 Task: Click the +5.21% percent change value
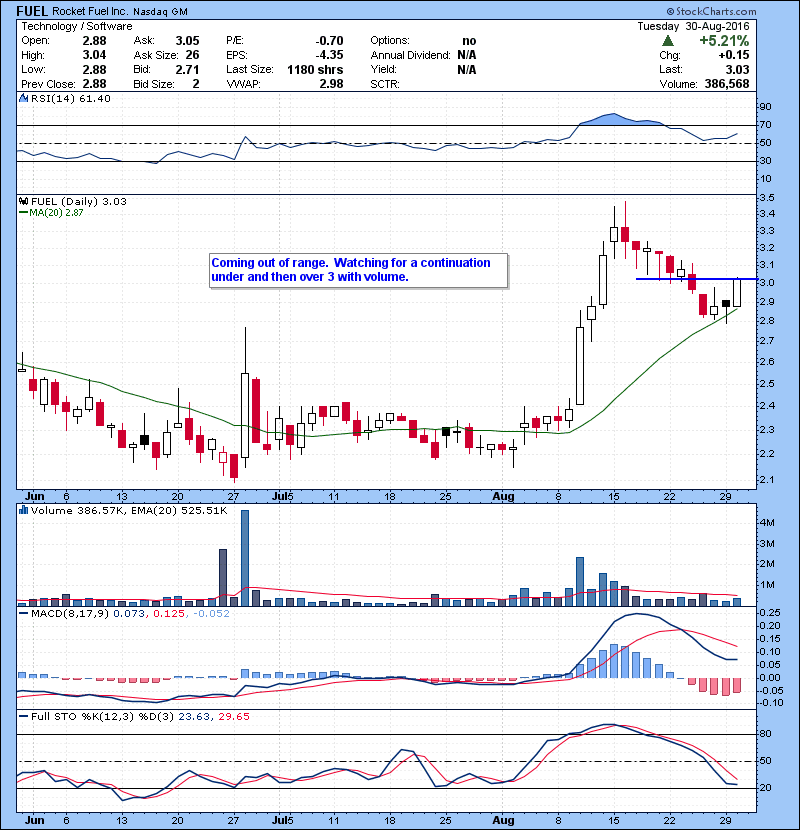point(724,41)
